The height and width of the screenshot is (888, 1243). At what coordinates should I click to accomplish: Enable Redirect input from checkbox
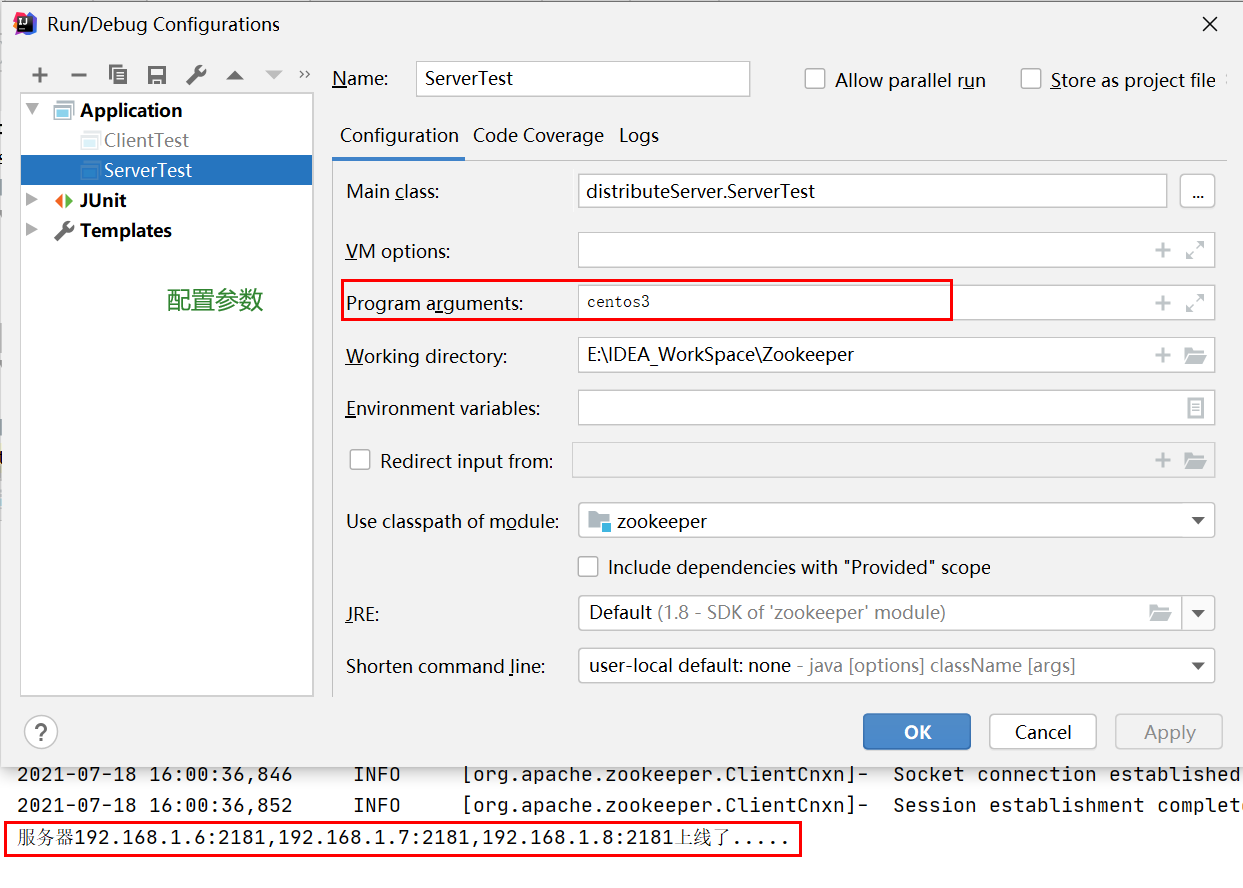point(360,460)
